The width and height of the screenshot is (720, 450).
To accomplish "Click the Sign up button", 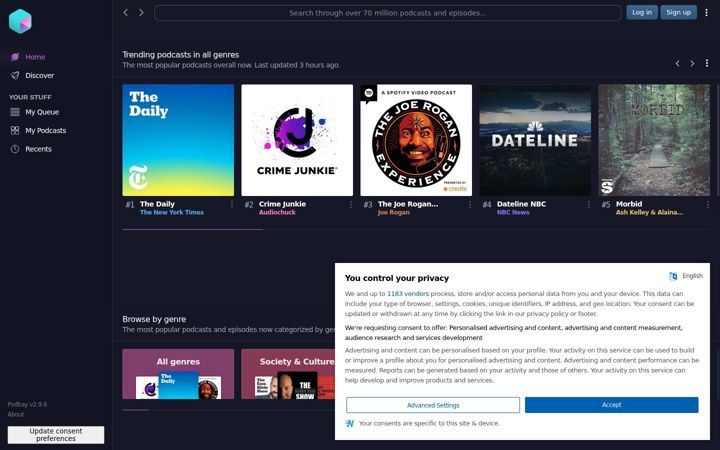I will [678, 12].
